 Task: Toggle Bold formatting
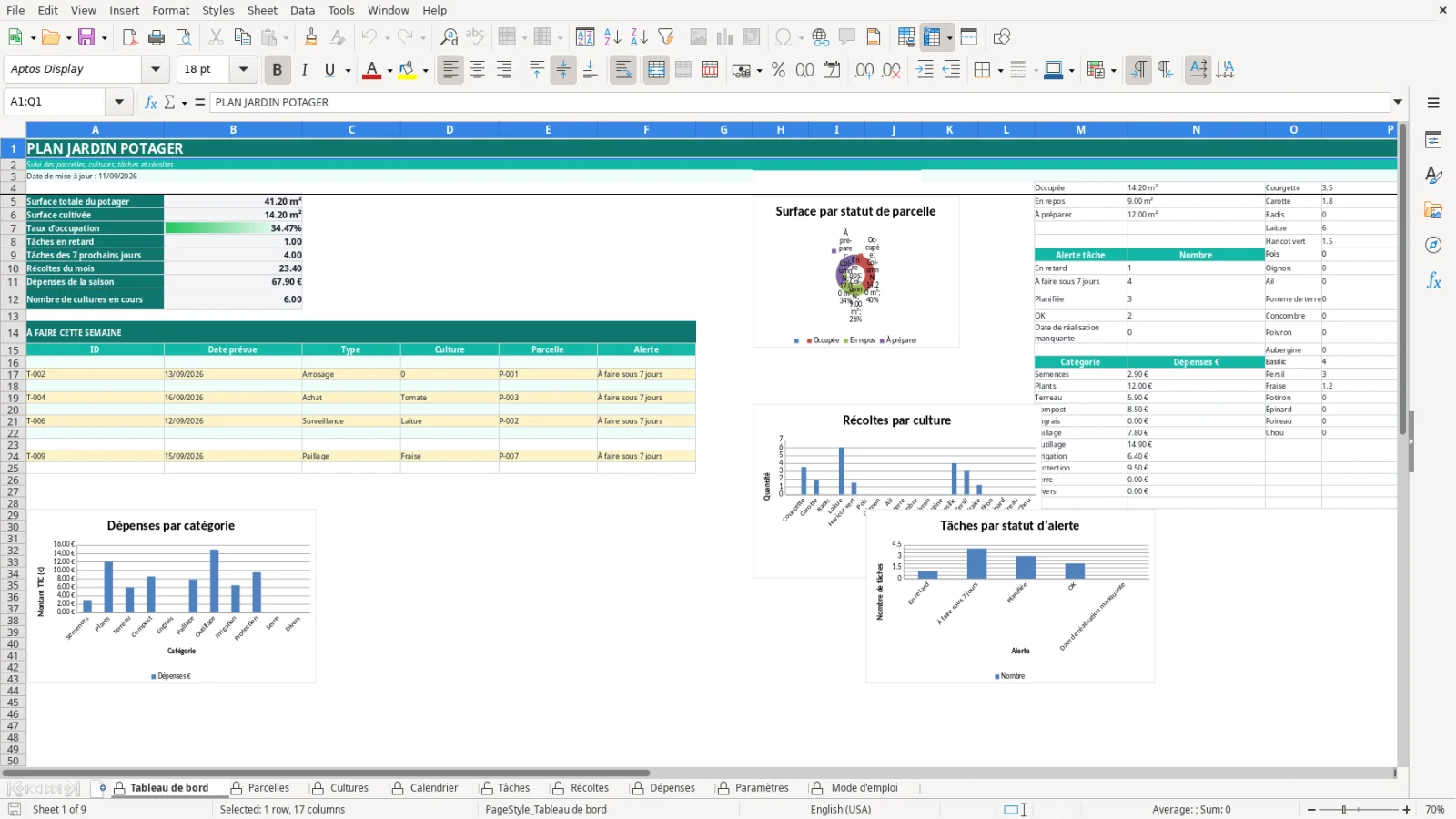[278, 69]
